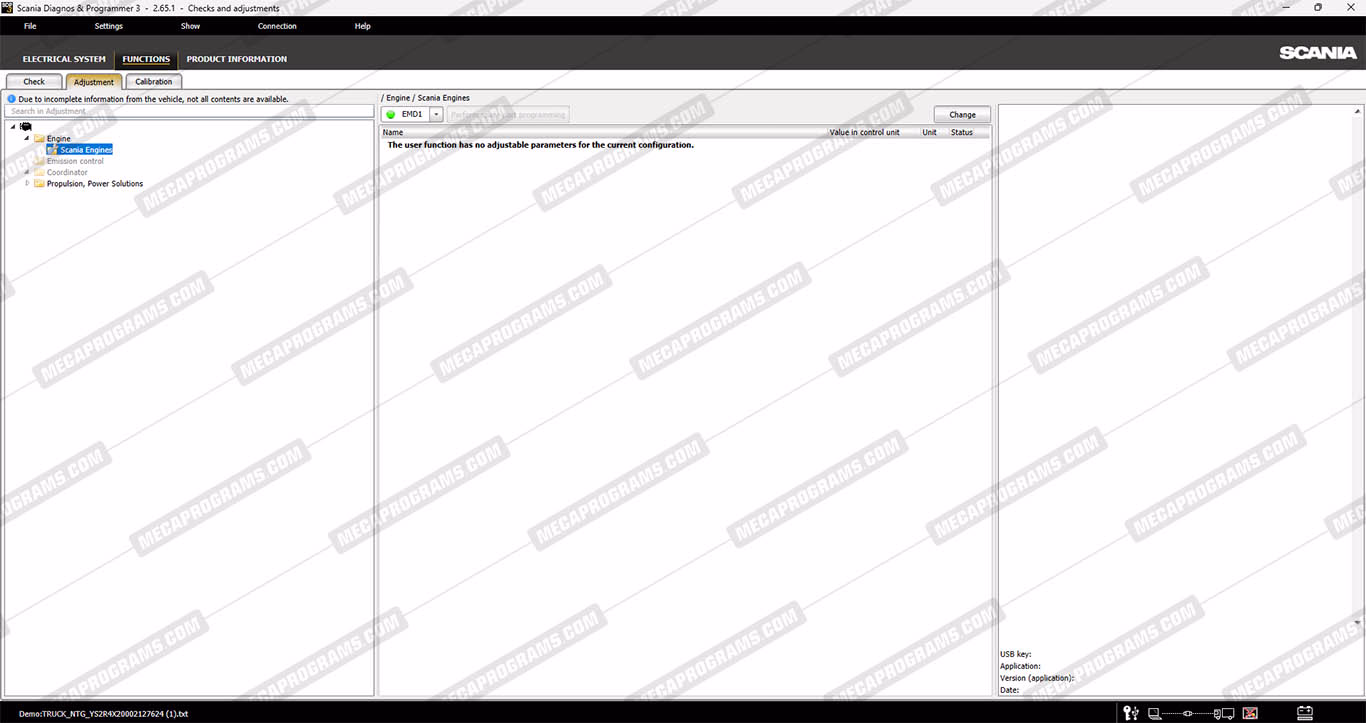Click the Change button
This screenshot has width=1366, height=723.
point(962,115)
